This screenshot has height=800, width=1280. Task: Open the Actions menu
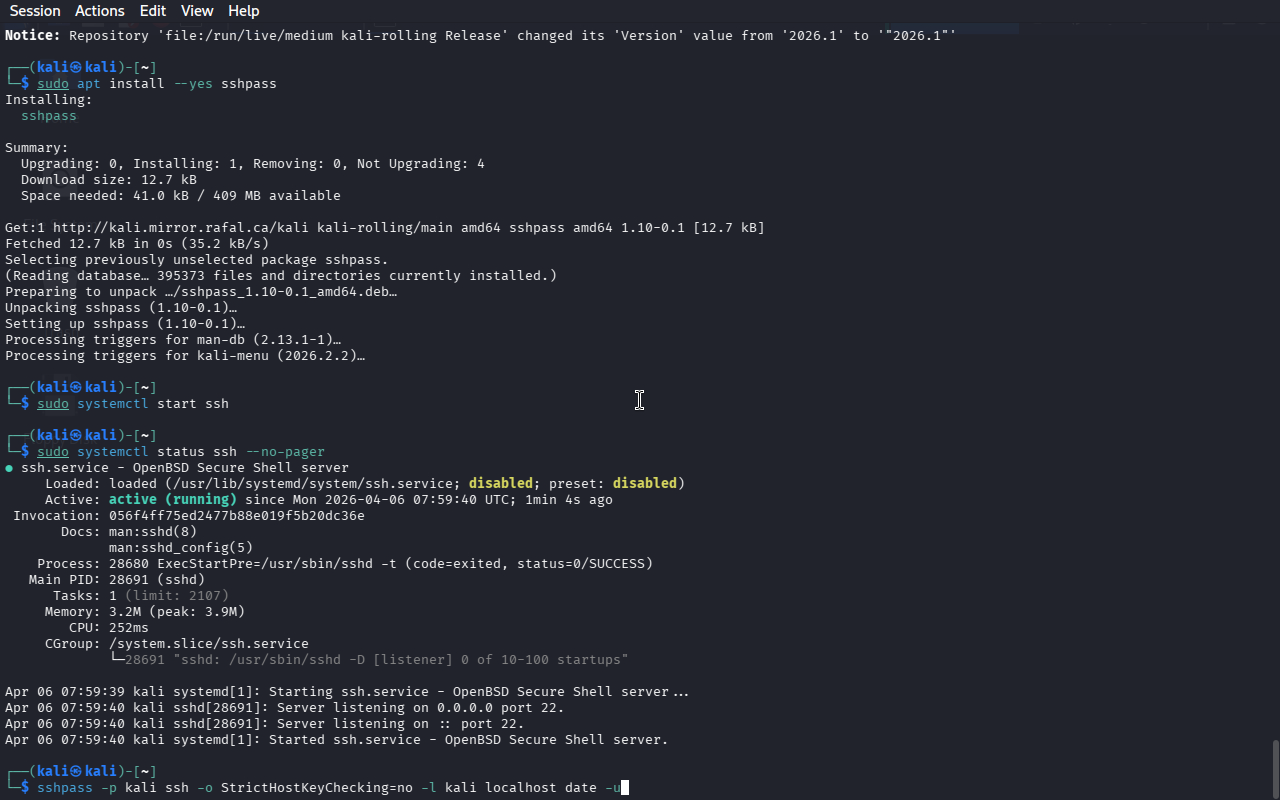point(100,11)
